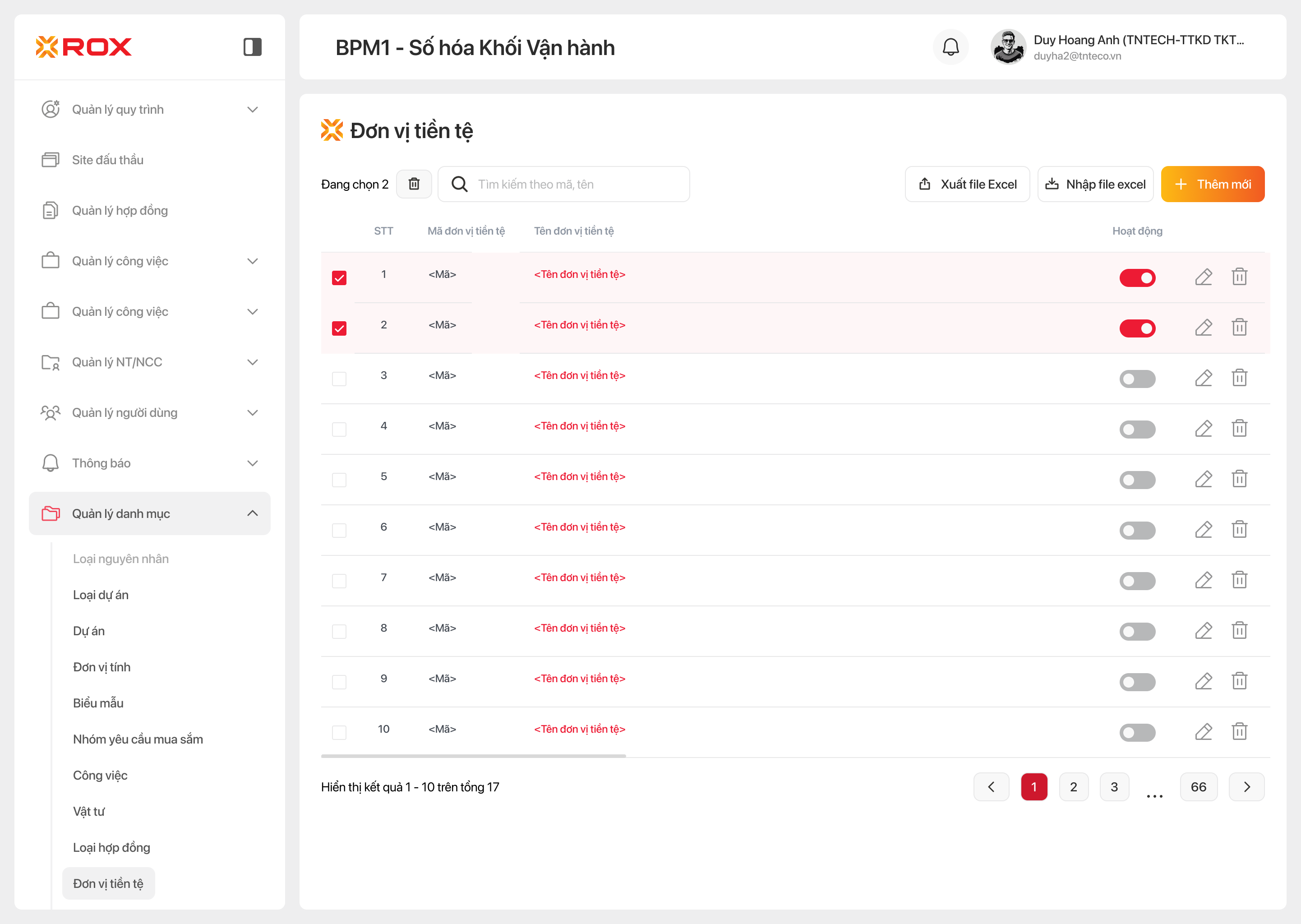
Task: Select Loại hợp đồng in sidebar
Action: pyautogui.click(x=111, y=847)
